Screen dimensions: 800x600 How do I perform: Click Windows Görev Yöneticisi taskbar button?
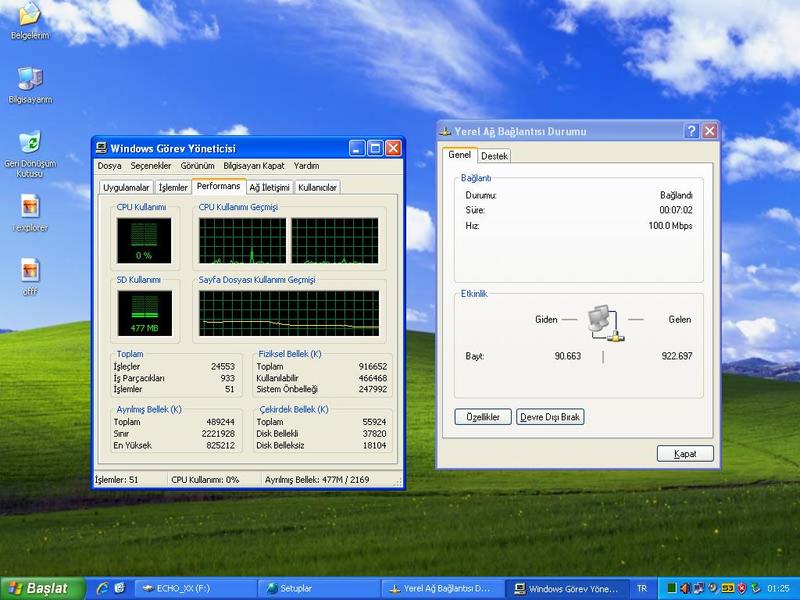tap(566, 588)
